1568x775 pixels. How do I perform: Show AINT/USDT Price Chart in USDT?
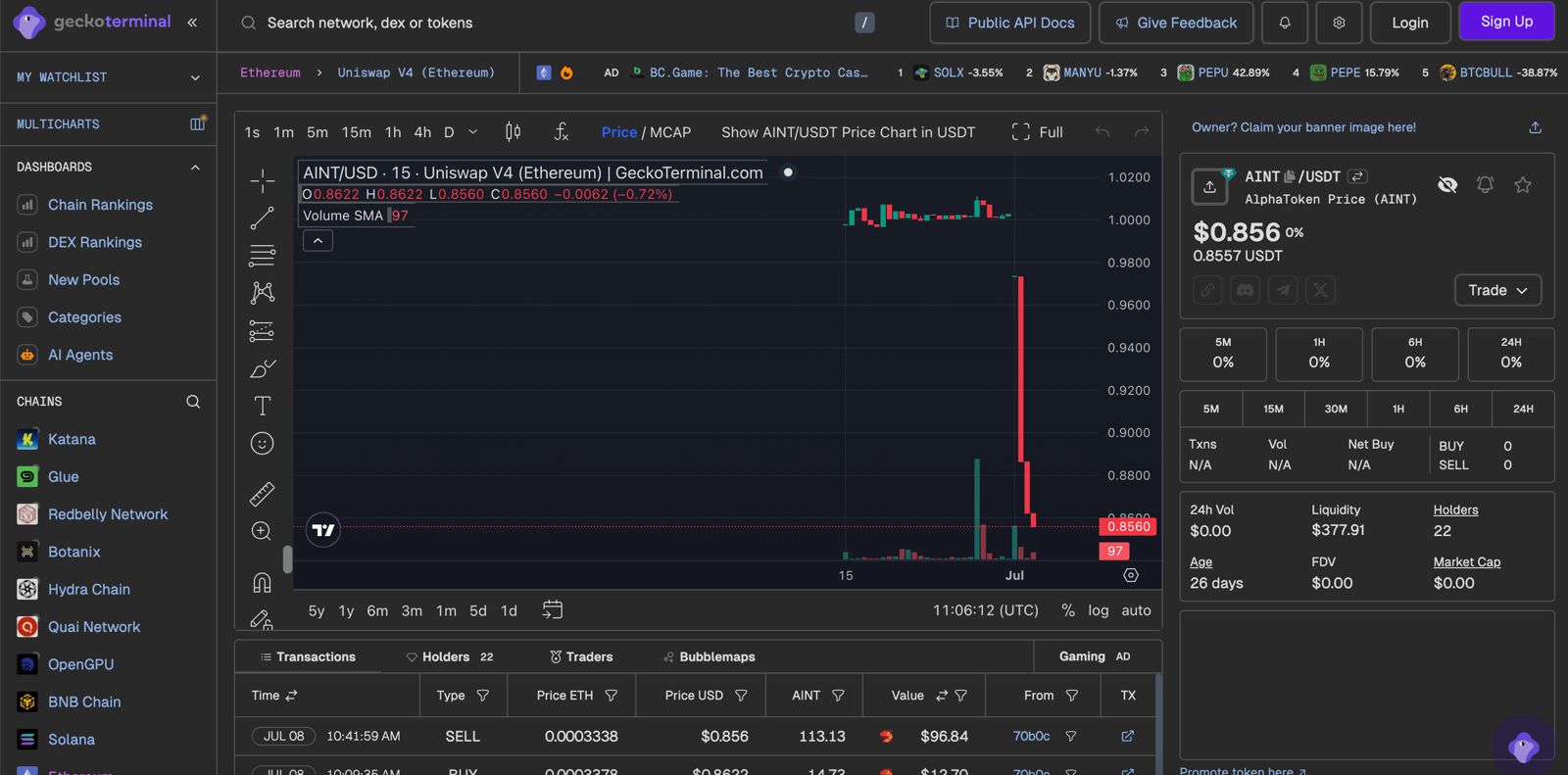tap(848, 132)
